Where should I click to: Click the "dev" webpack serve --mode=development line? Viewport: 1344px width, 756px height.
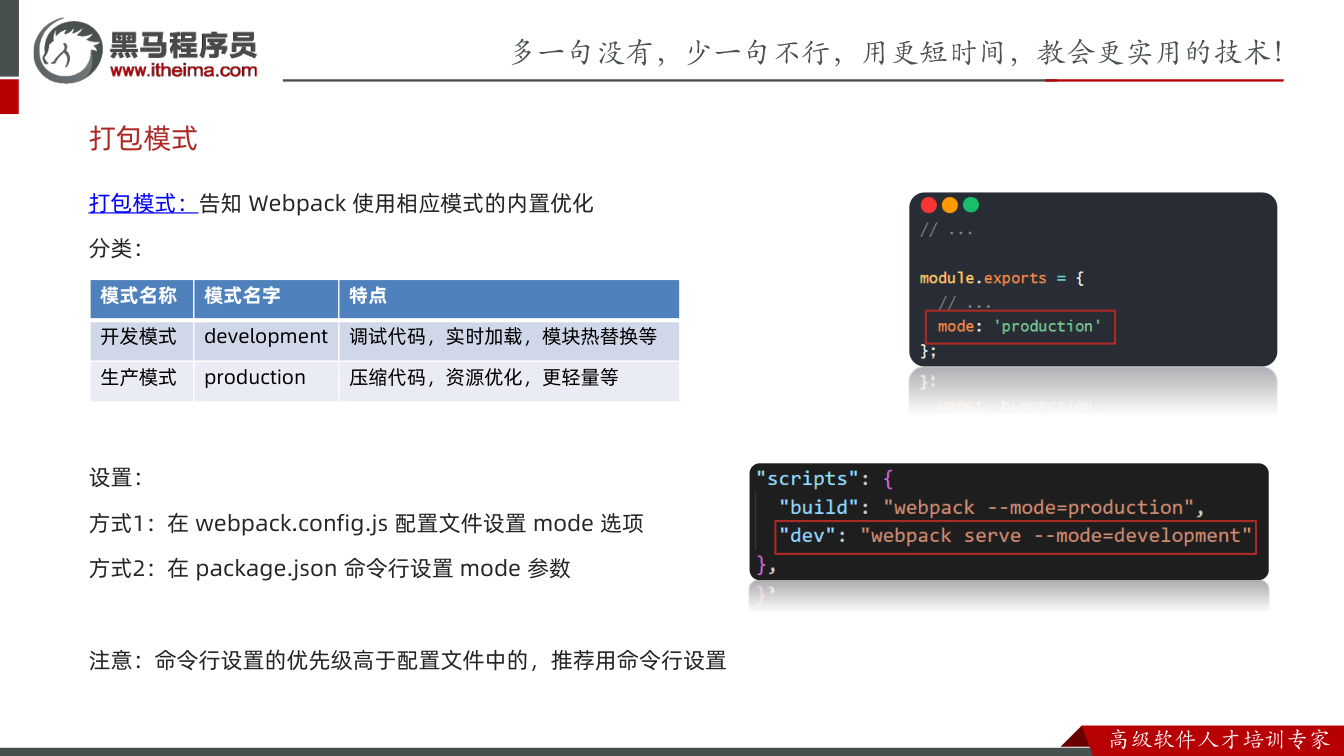(1016, 536)
